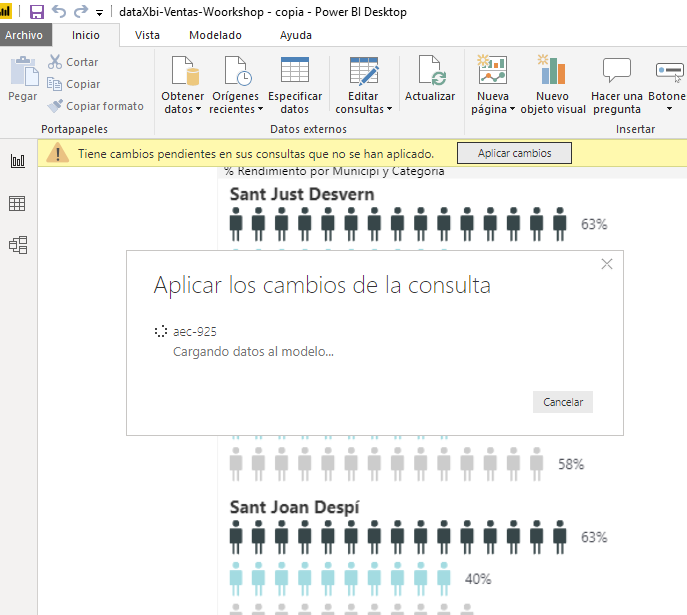Click the Orígenes recientes icon
The height and width of the screenshot is (615, 687).
pyautogui.click(x=237, y=70)
